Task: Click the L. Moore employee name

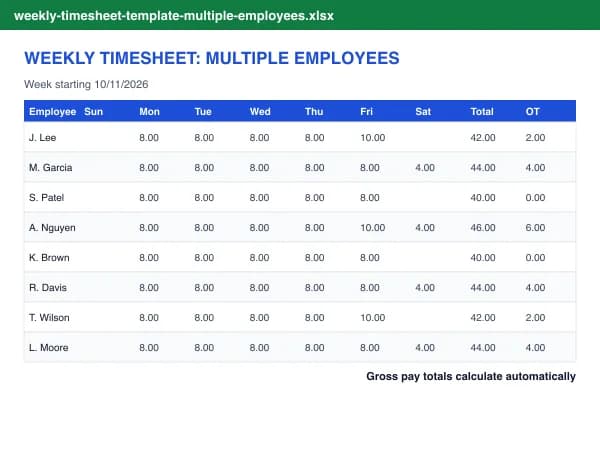Action: [49, 347]
